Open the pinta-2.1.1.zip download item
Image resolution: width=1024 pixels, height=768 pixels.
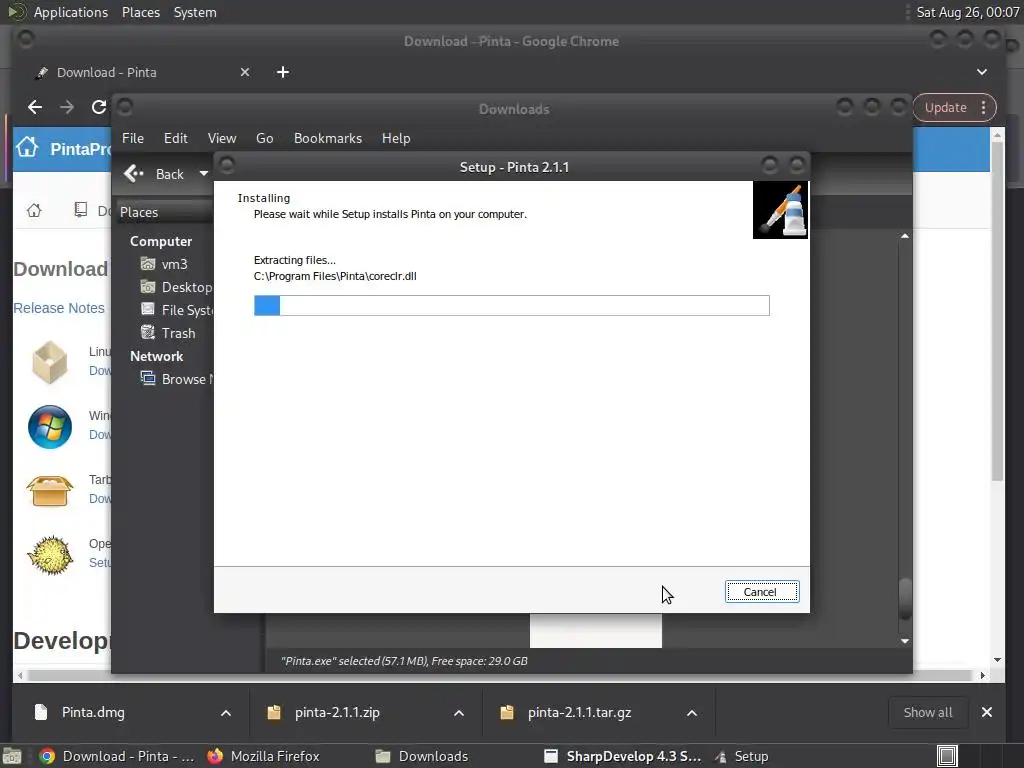point(337,712)
